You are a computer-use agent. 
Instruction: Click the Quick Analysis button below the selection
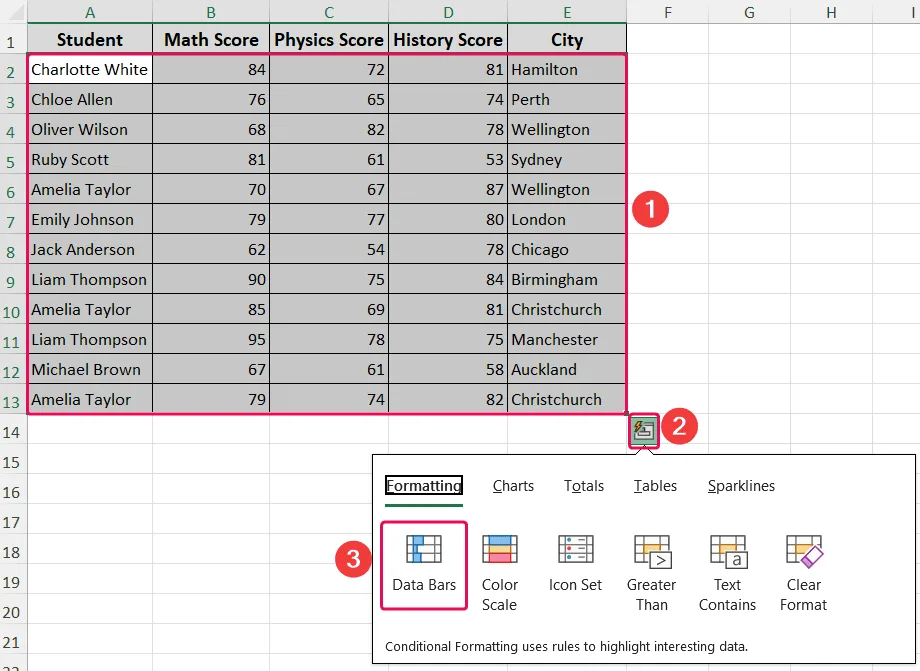(644, 431)
